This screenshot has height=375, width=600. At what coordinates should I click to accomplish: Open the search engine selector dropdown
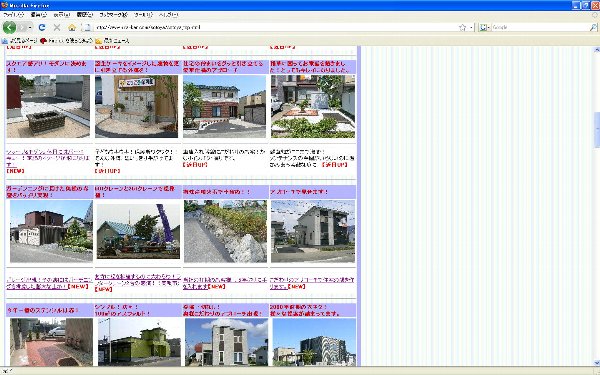point(485,27)
